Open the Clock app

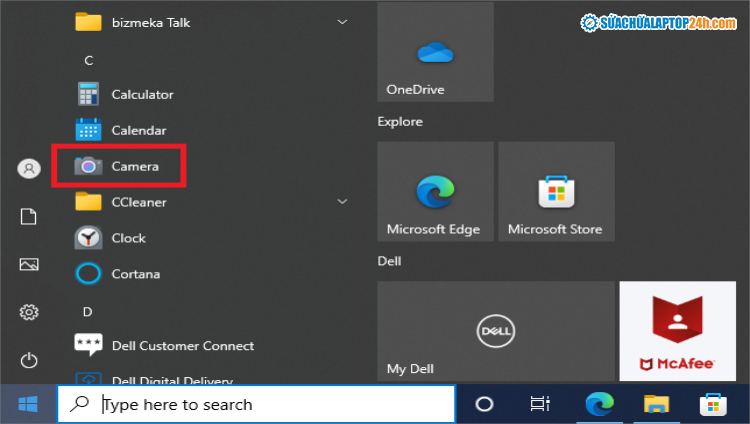pyautogui.click(x=128, y=238)
